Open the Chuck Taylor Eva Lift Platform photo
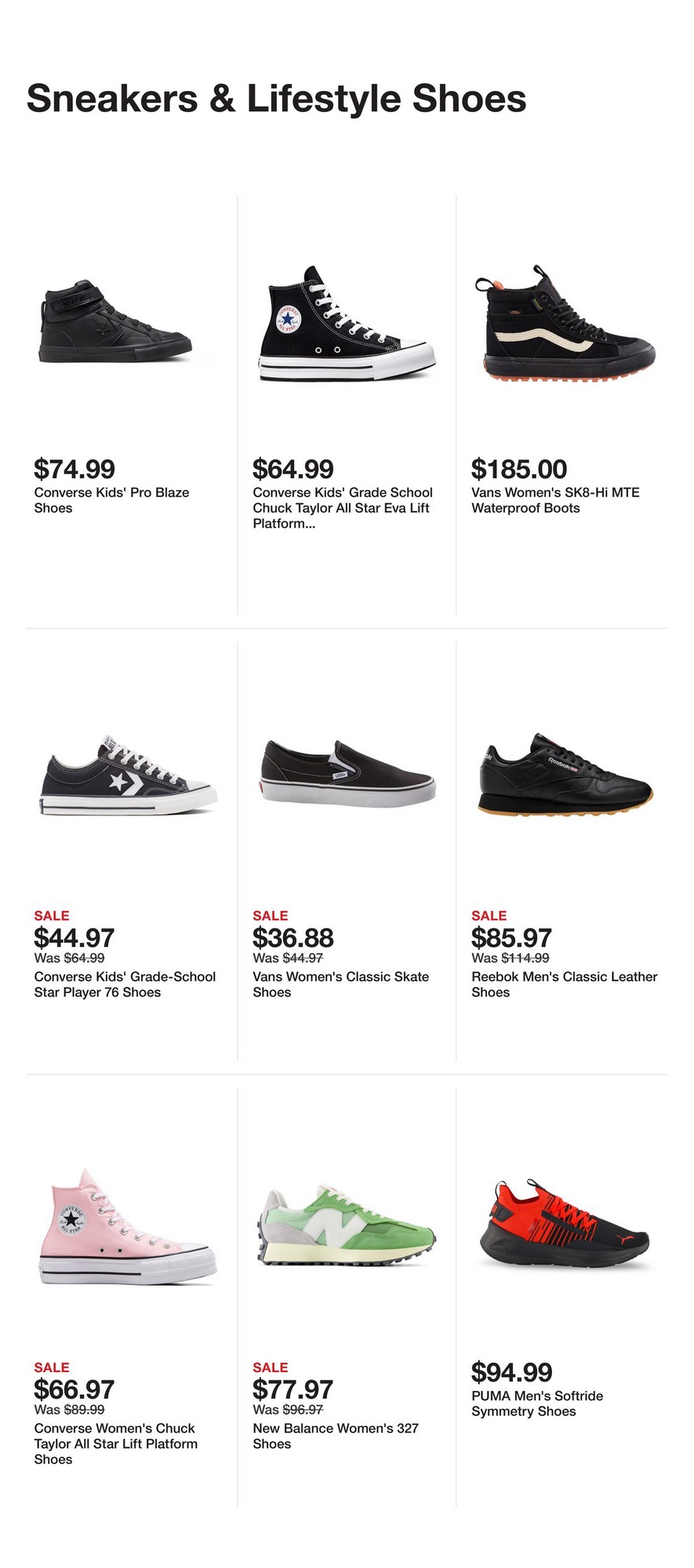694x1568 pixels. 346,325
